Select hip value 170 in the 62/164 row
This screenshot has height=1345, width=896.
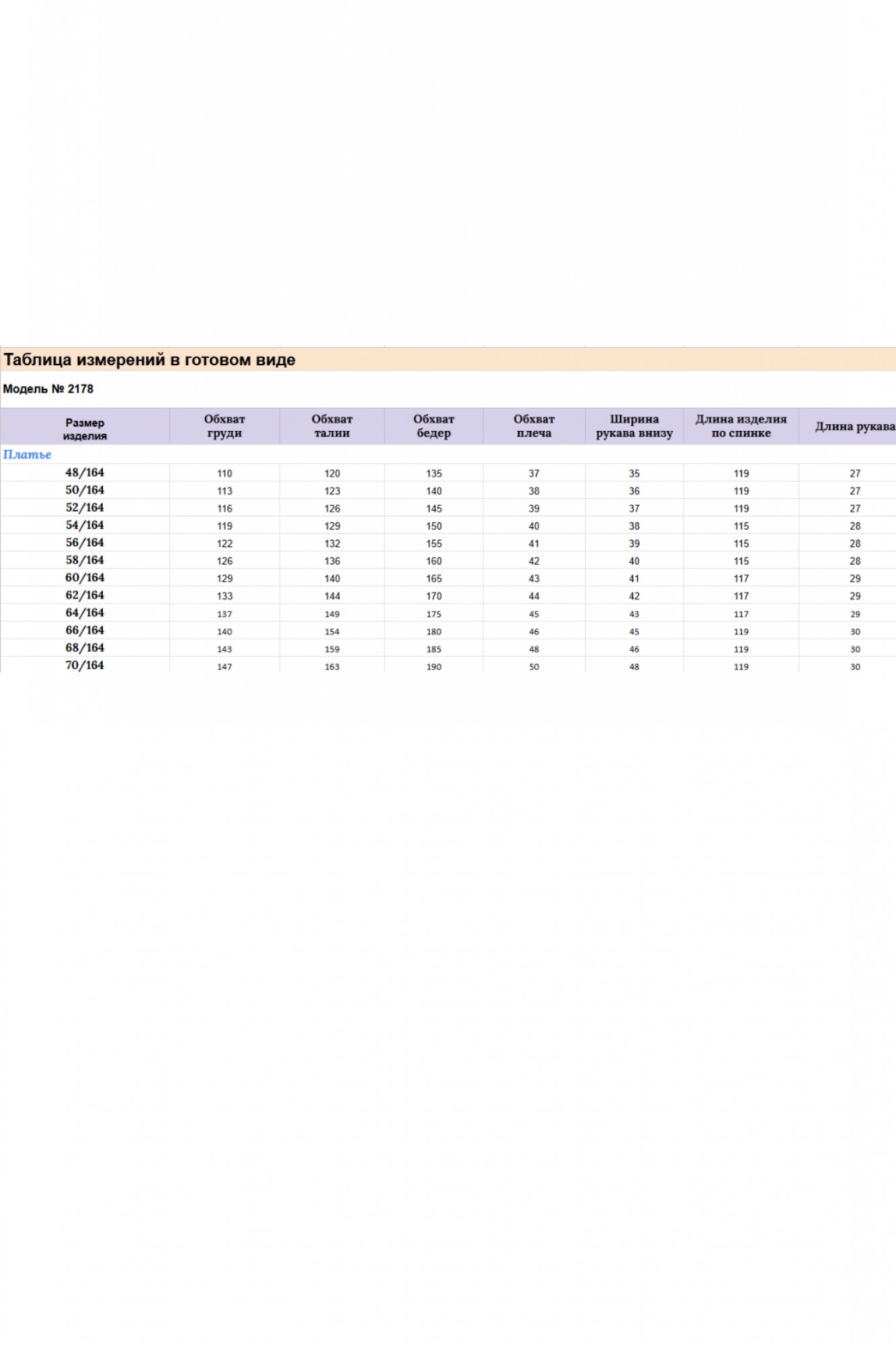tap(434, 596)
